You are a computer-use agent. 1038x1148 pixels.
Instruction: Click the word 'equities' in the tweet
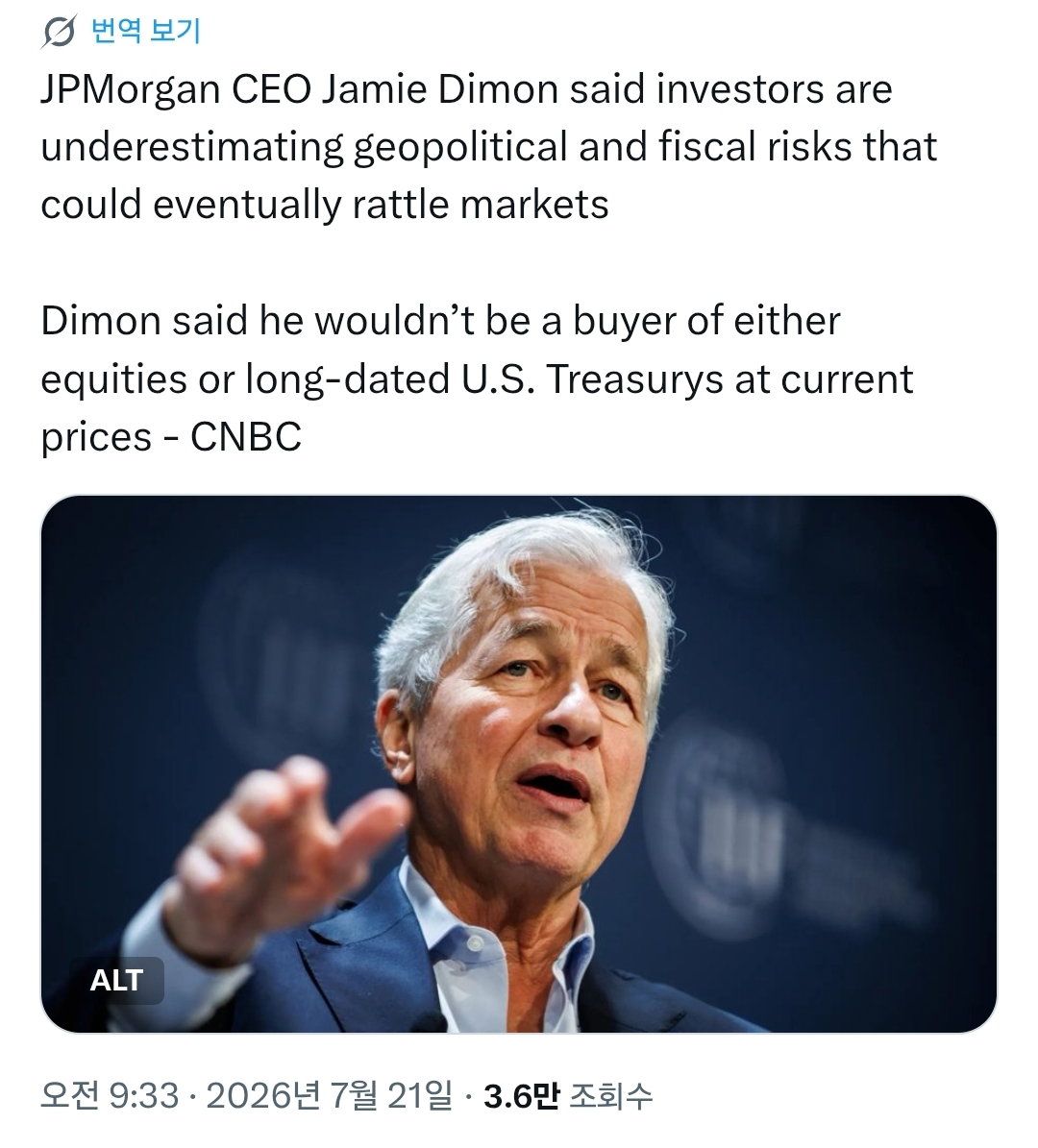[113, 380]
